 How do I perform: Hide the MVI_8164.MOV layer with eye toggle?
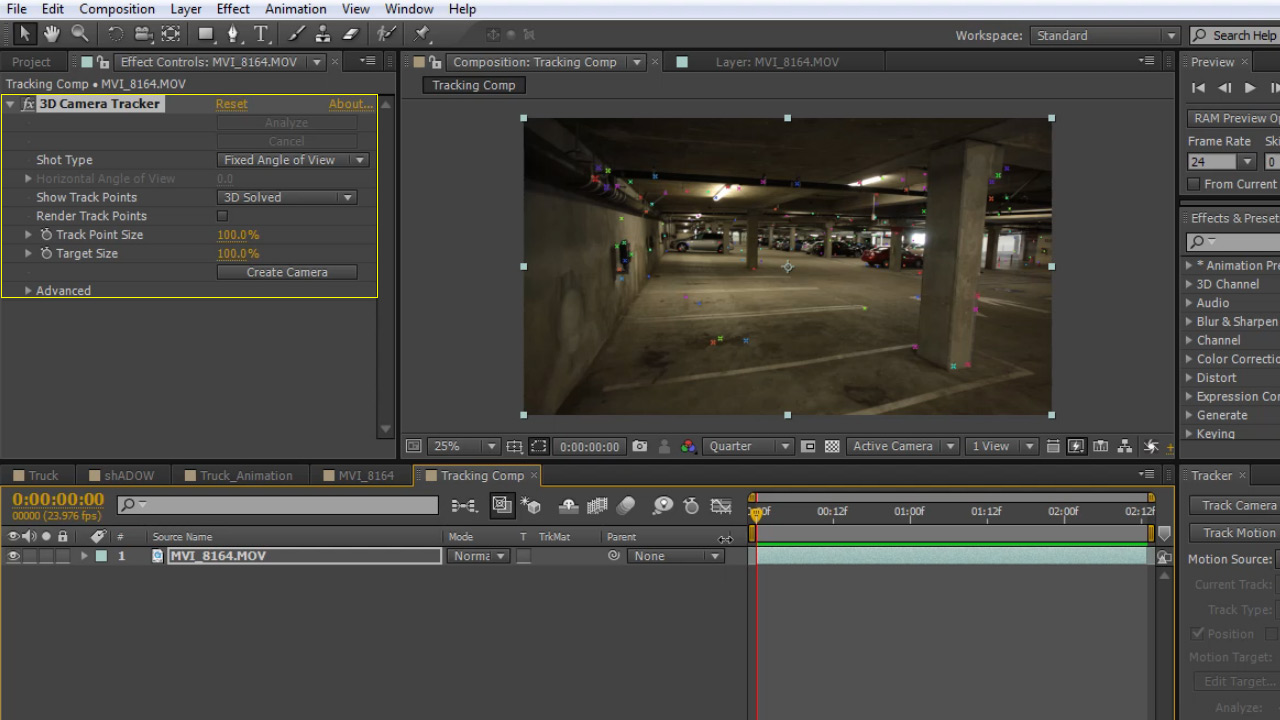coord(13,557)
